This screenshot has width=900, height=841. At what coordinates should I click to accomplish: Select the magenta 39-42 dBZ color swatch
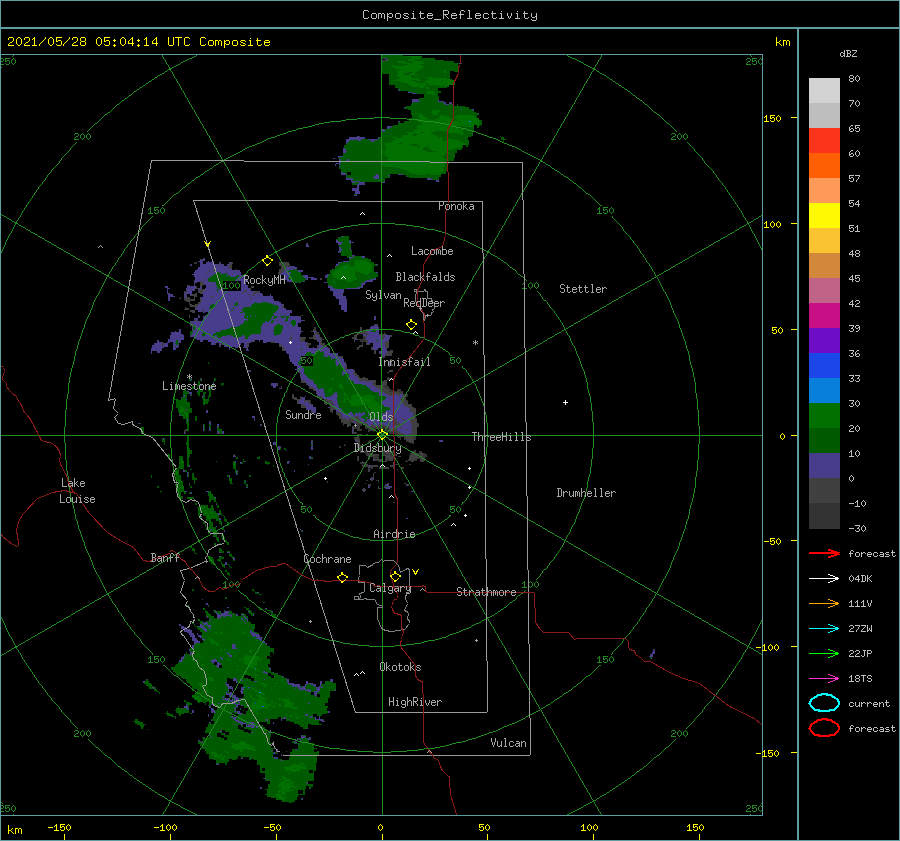point(824,316)
